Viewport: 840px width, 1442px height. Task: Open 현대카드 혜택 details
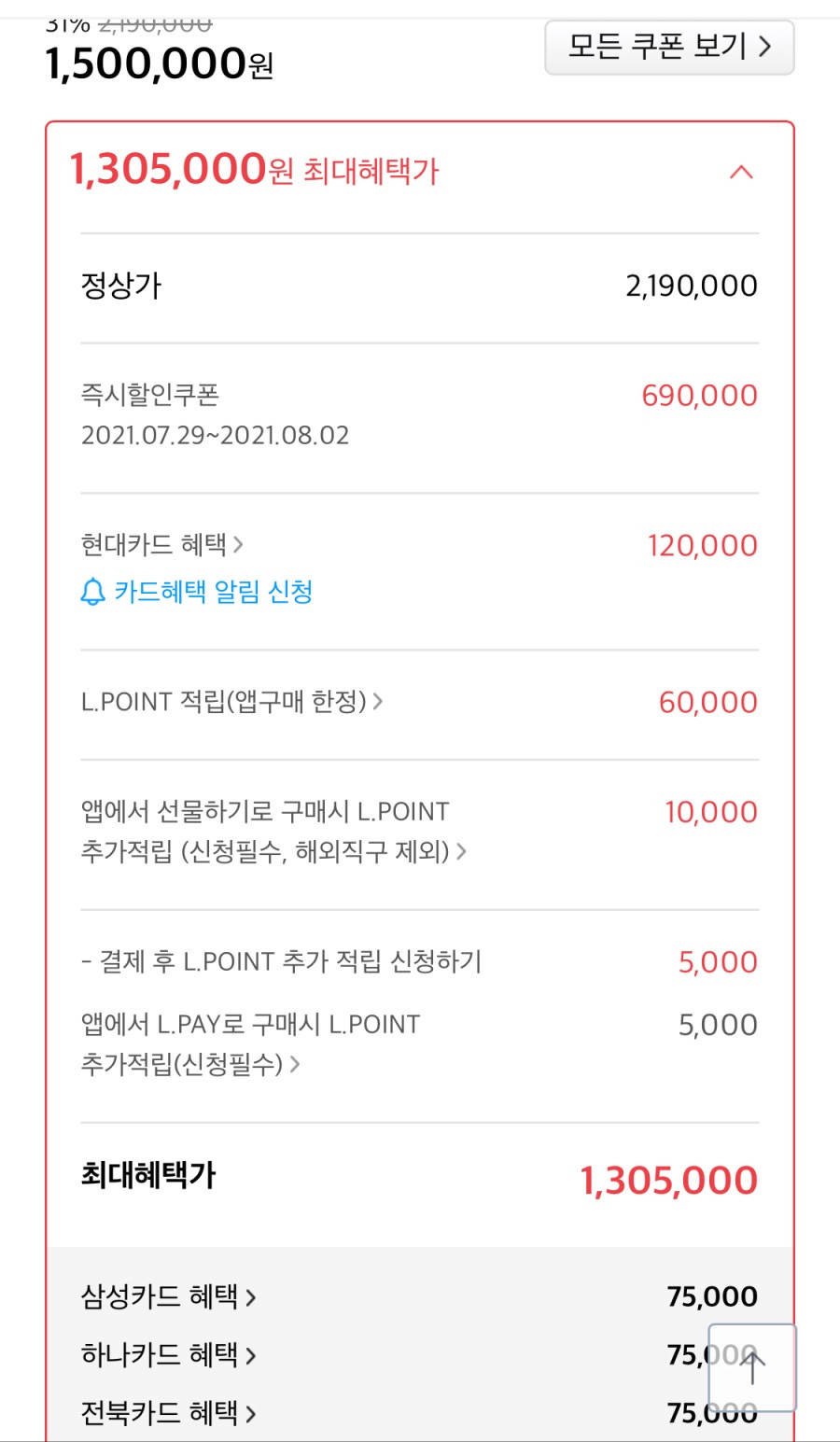(162, 544)
